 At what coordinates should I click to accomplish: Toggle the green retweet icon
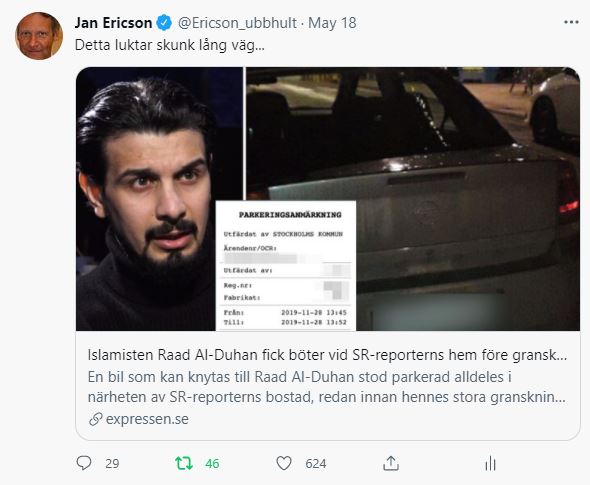(x=184, y=463)
